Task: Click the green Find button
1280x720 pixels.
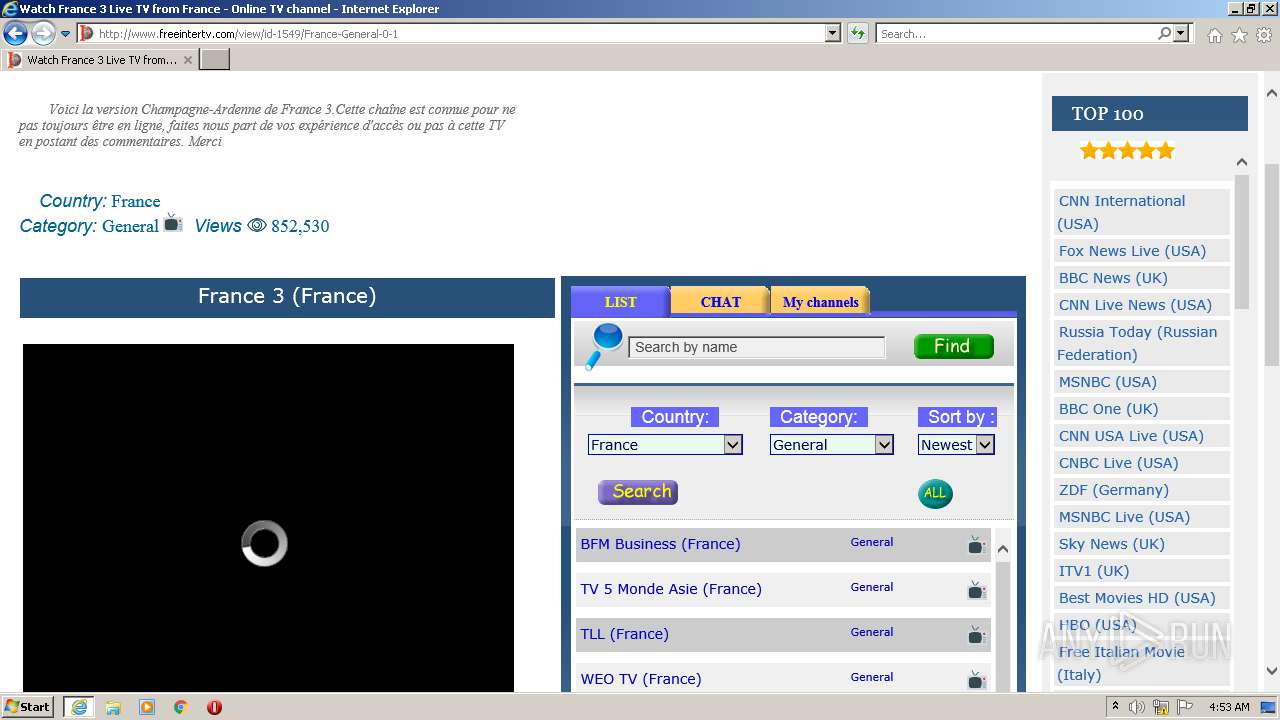Action: coord(954,346)
